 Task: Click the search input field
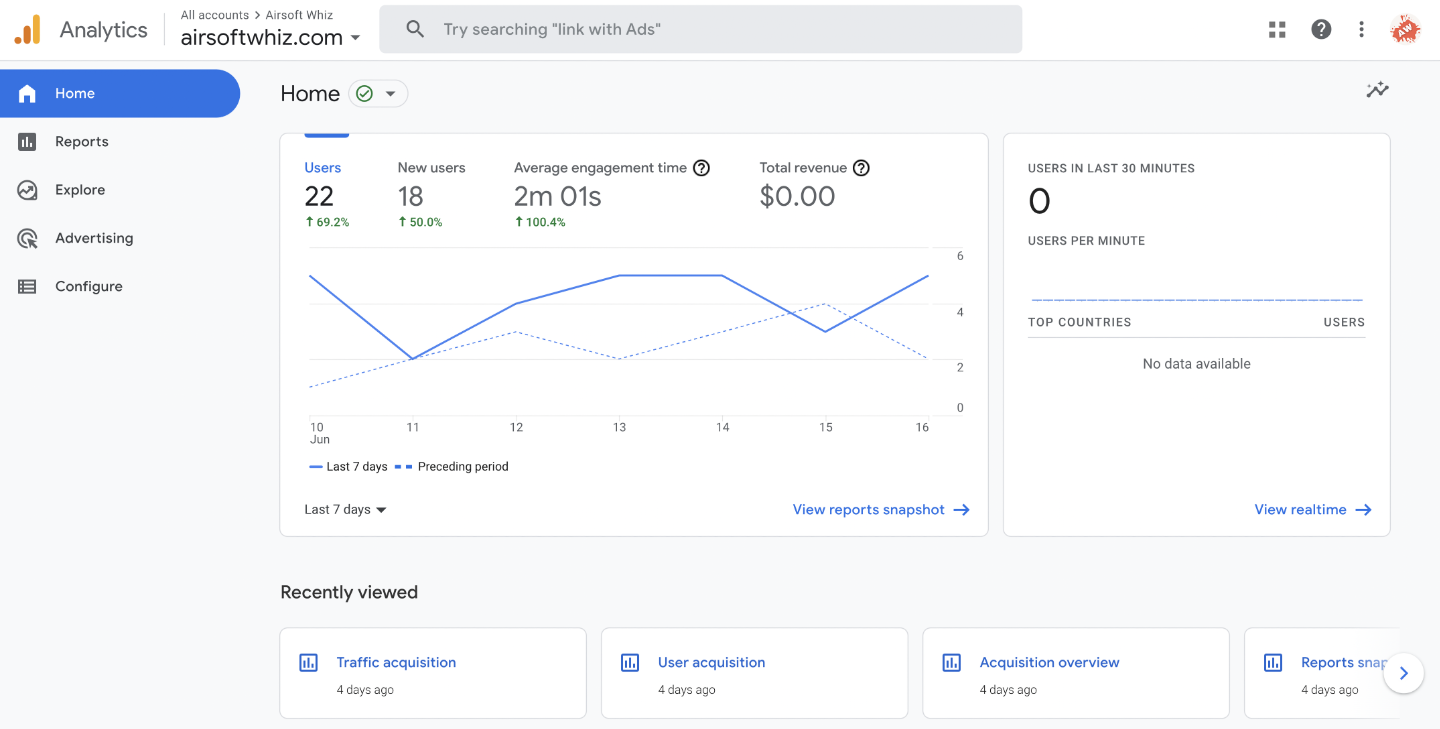pos(700,29)
